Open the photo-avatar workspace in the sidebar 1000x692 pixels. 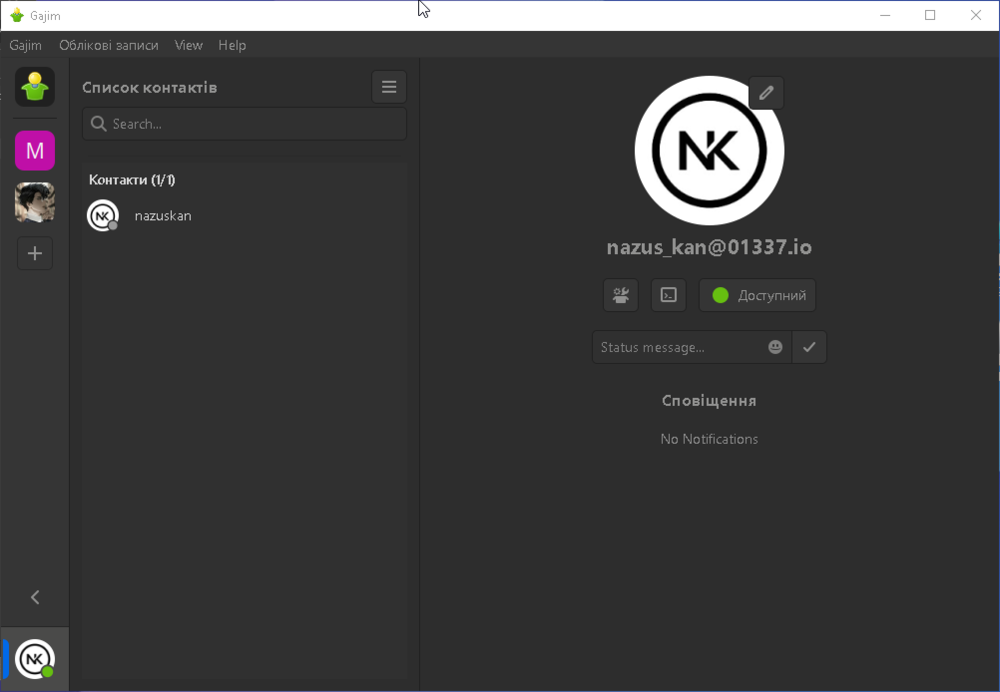click(35, 202)
